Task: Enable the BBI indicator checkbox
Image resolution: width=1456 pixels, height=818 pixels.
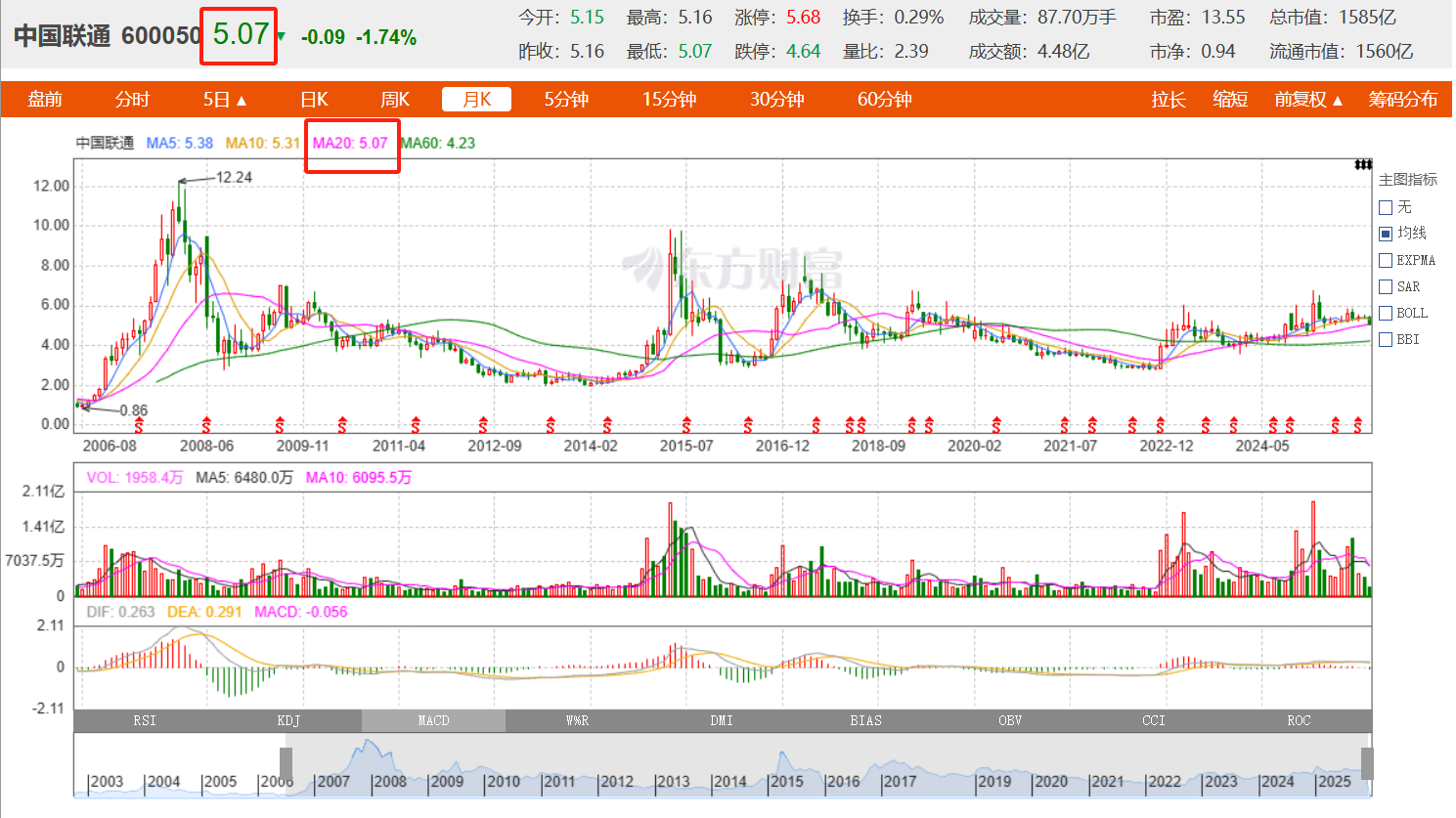Action: (1385, 339)
